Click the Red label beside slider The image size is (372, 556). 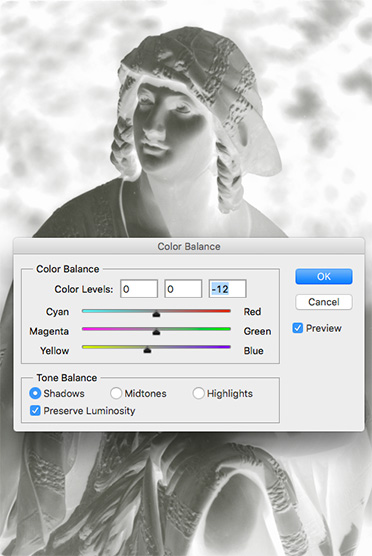252,312
